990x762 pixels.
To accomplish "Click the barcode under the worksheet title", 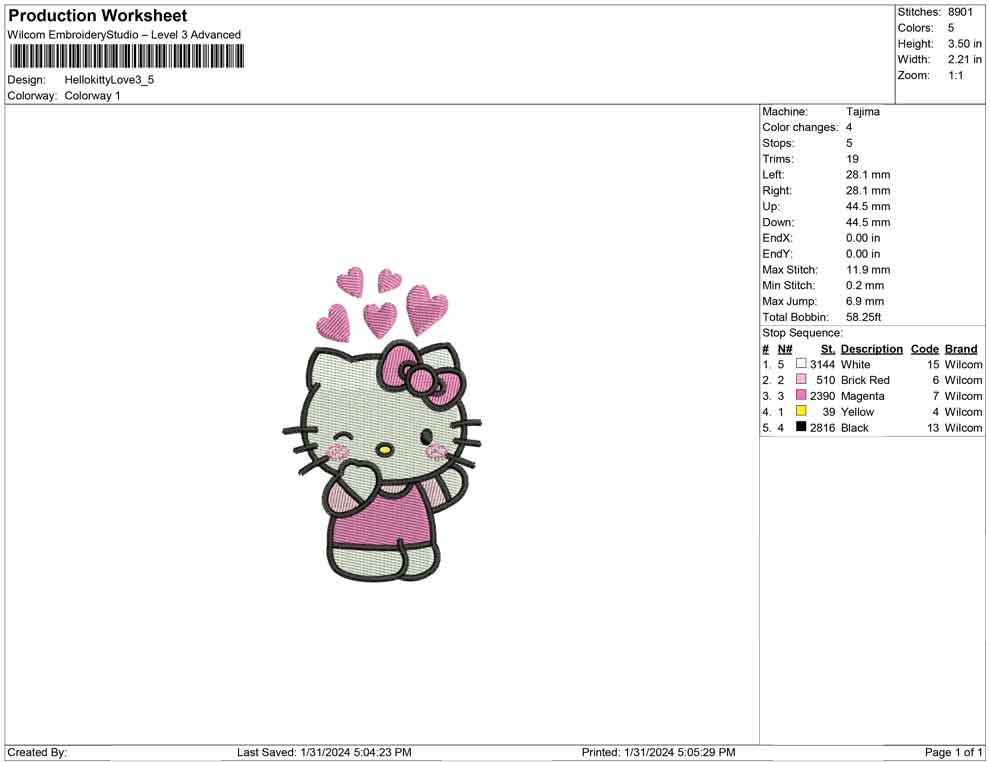I will (x=126, y=56).
